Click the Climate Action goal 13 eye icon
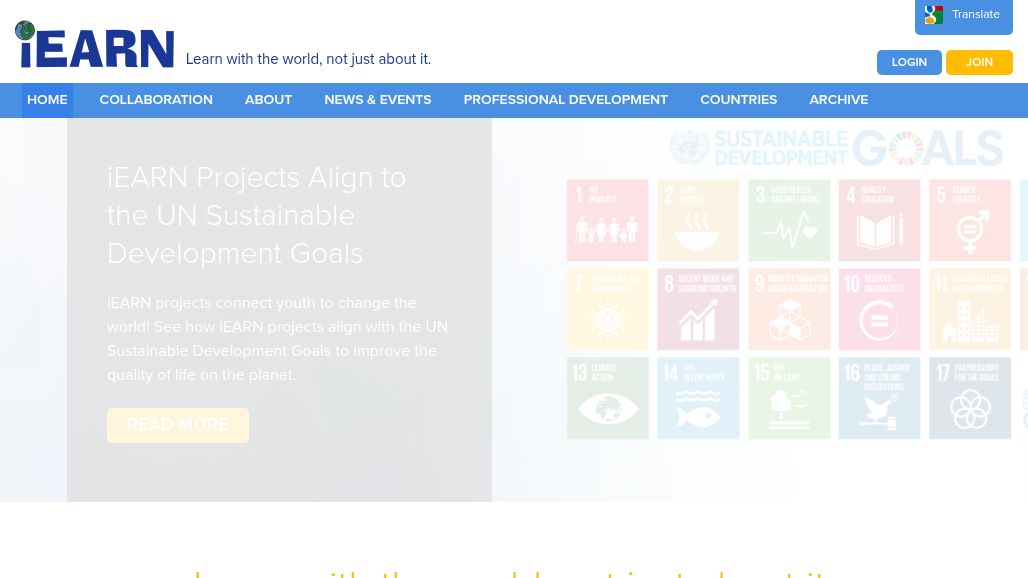Viewport: 1028px width, 578px height. coord(607,409)
